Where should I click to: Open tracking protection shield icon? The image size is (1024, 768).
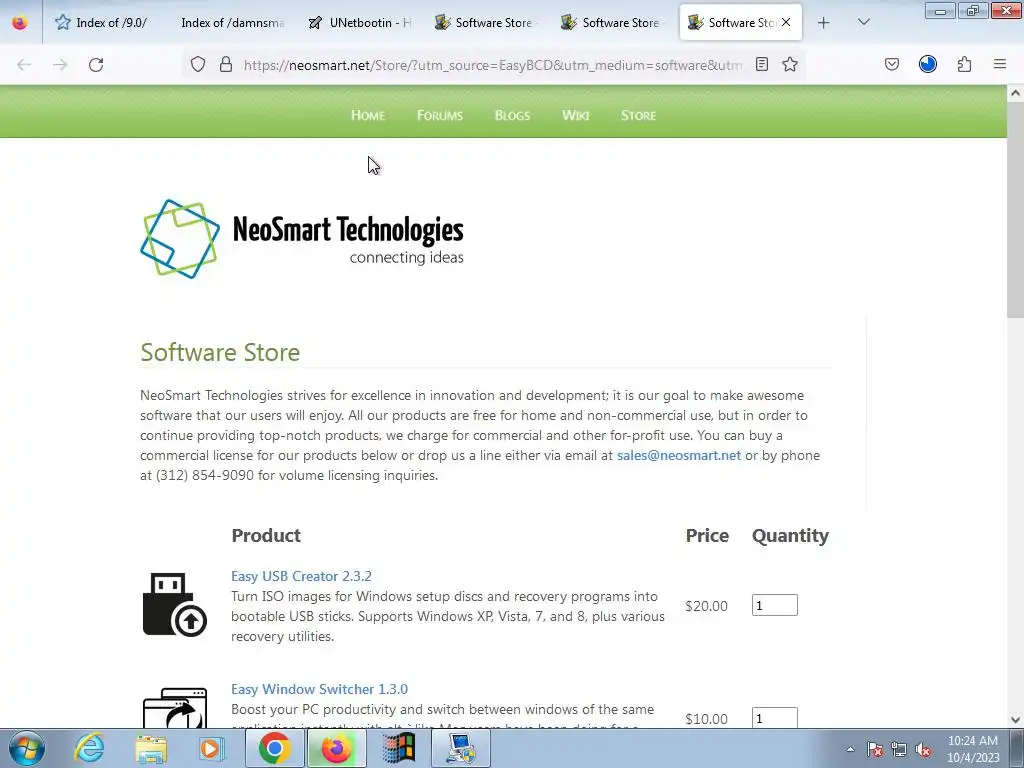[x=198, y=65]
